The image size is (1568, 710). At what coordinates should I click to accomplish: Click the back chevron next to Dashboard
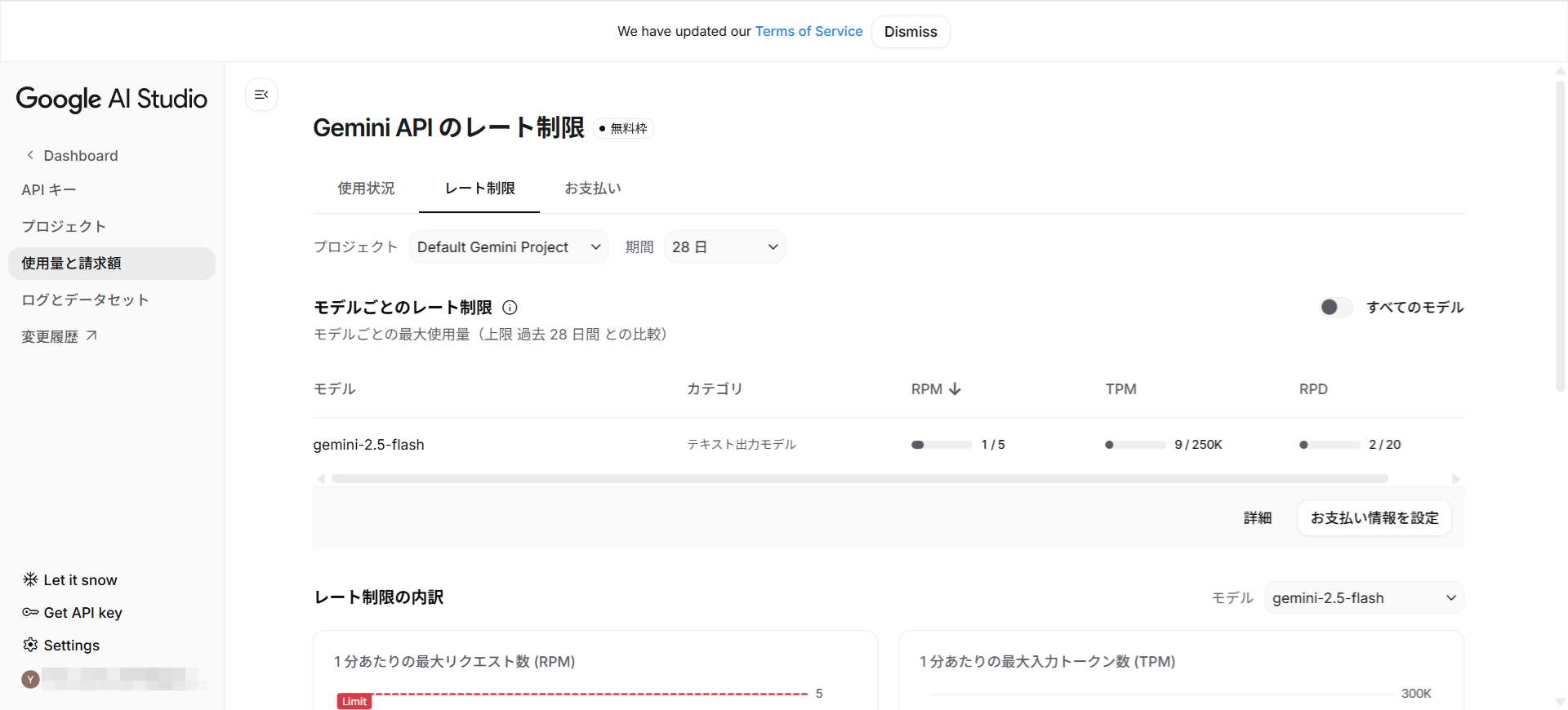pos(30,155)
